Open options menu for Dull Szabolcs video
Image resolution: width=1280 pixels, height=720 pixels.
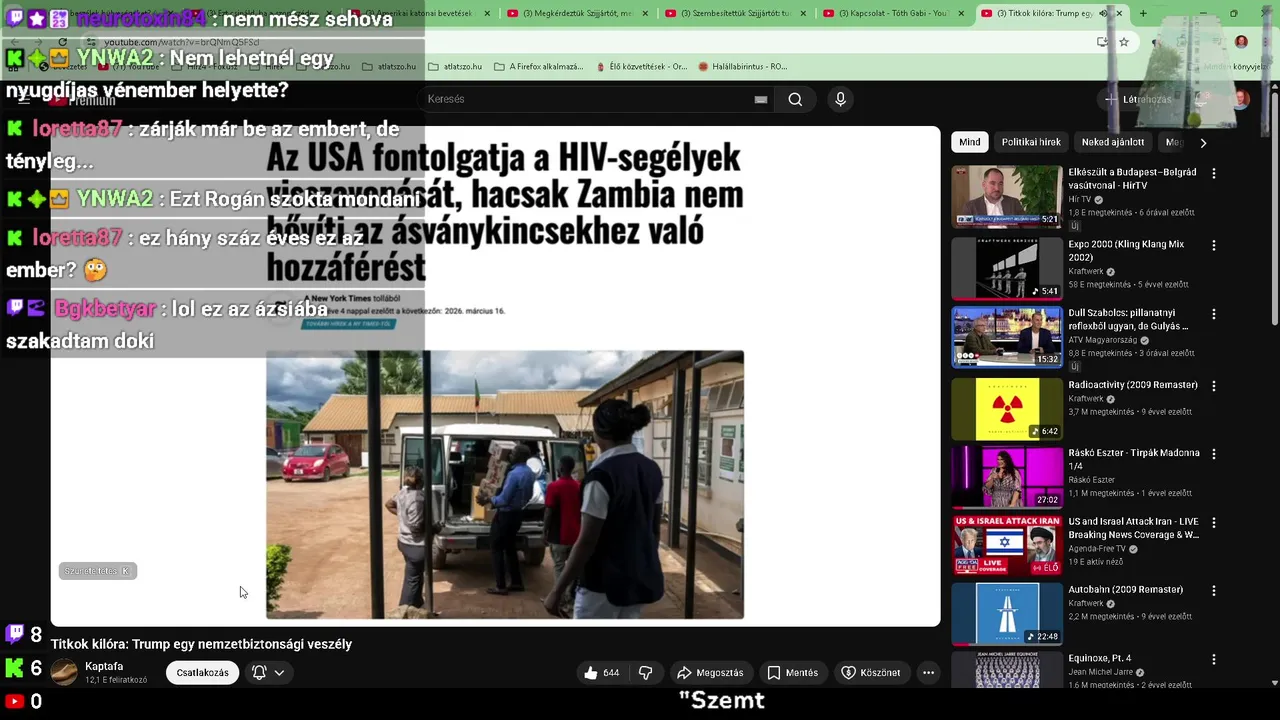(x=1214, y=313)
